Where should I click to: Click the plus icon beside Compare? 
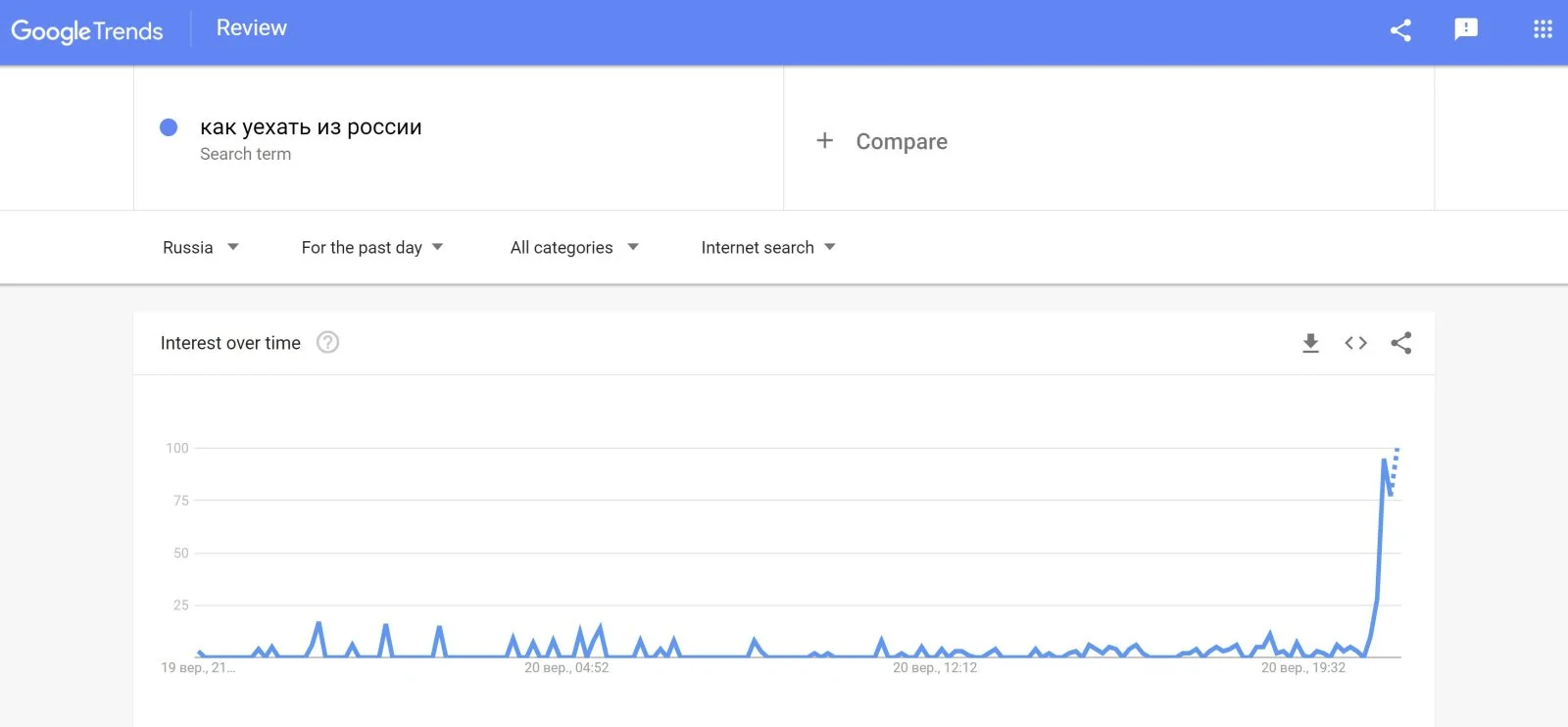[x=825, y=141]
